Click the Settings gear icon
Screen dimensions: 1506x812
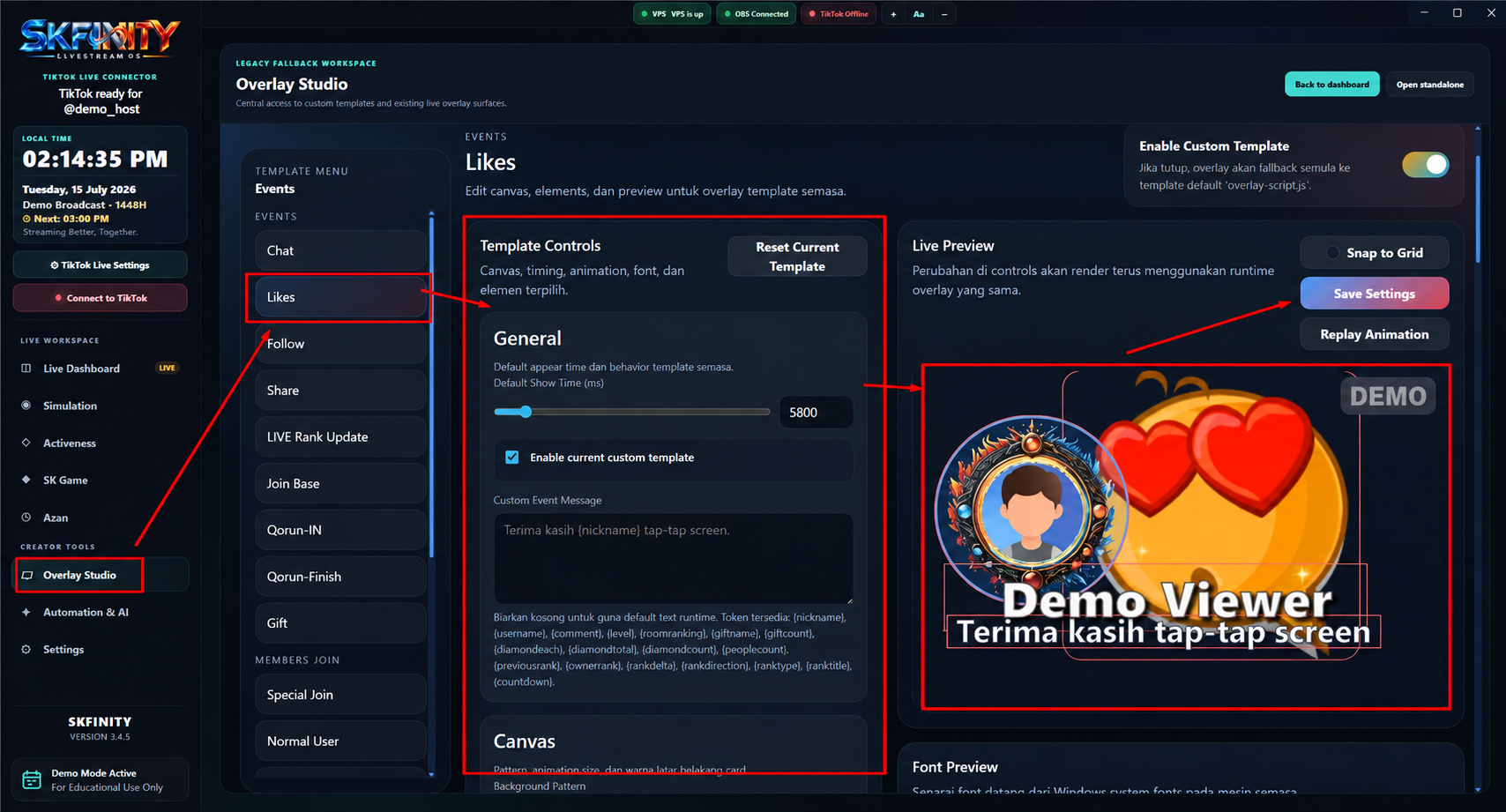pyautogui.click(x=26, y=649)
